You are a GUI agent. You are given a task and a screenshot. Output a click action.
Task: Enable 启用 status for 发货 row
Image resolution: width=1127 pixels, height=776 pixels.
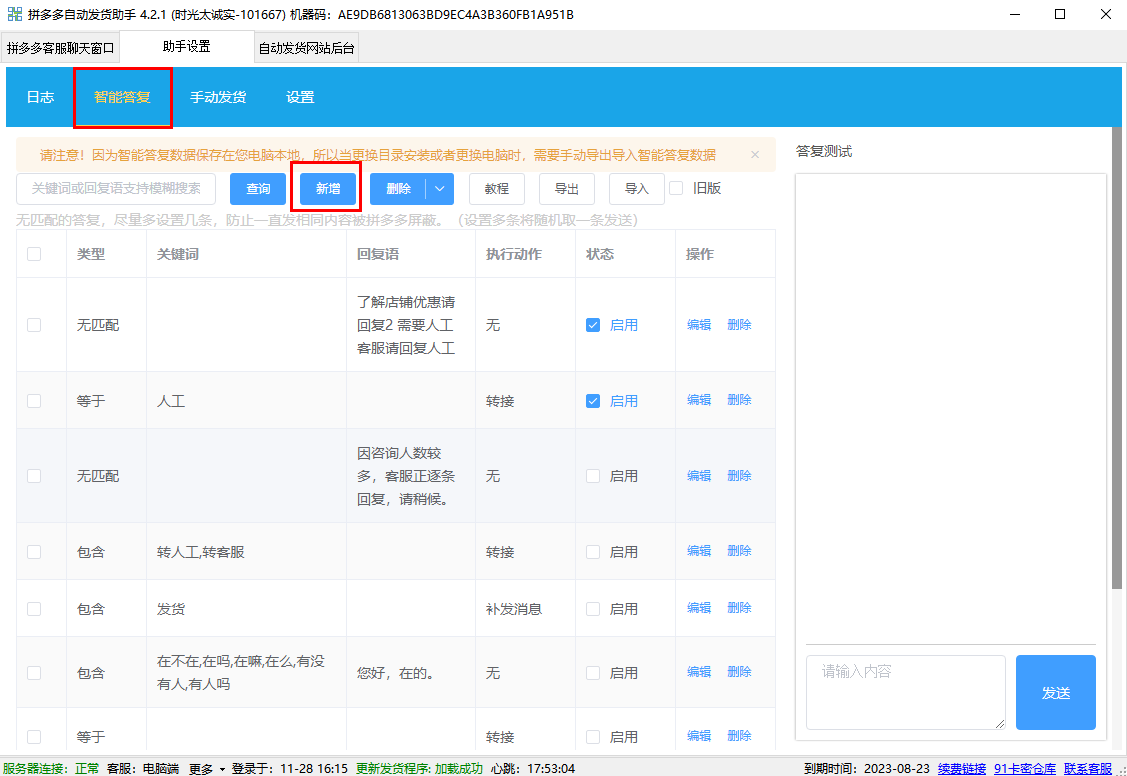click(x=593, y=609)
